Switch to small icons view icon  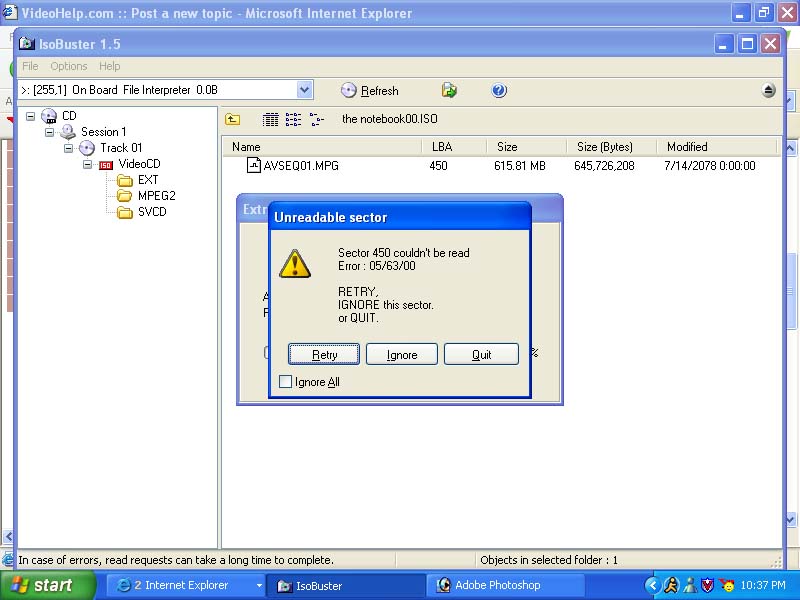[x=293, y=119]
